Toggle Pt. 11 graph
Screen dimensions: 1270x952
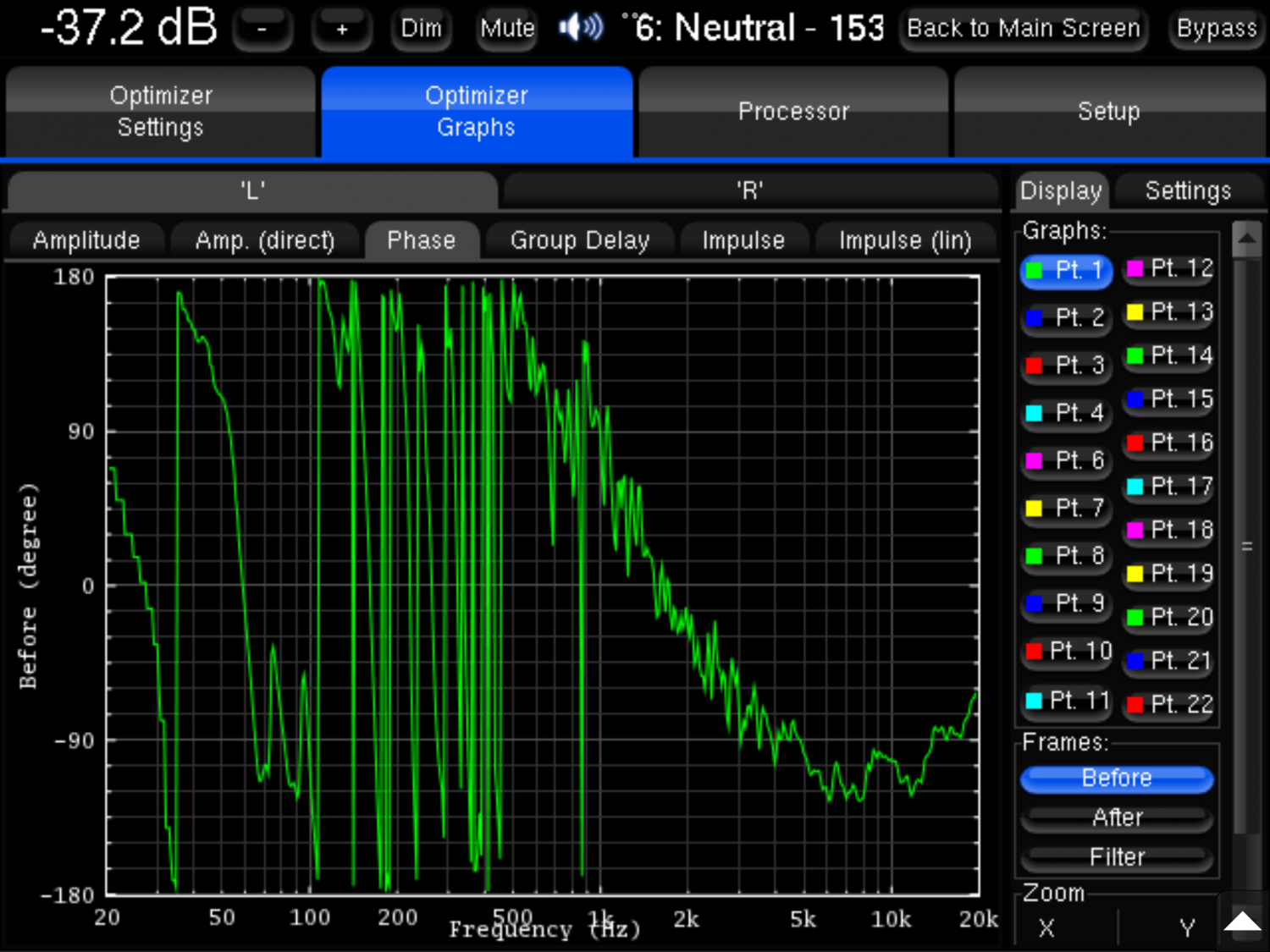coord(1066,701)
